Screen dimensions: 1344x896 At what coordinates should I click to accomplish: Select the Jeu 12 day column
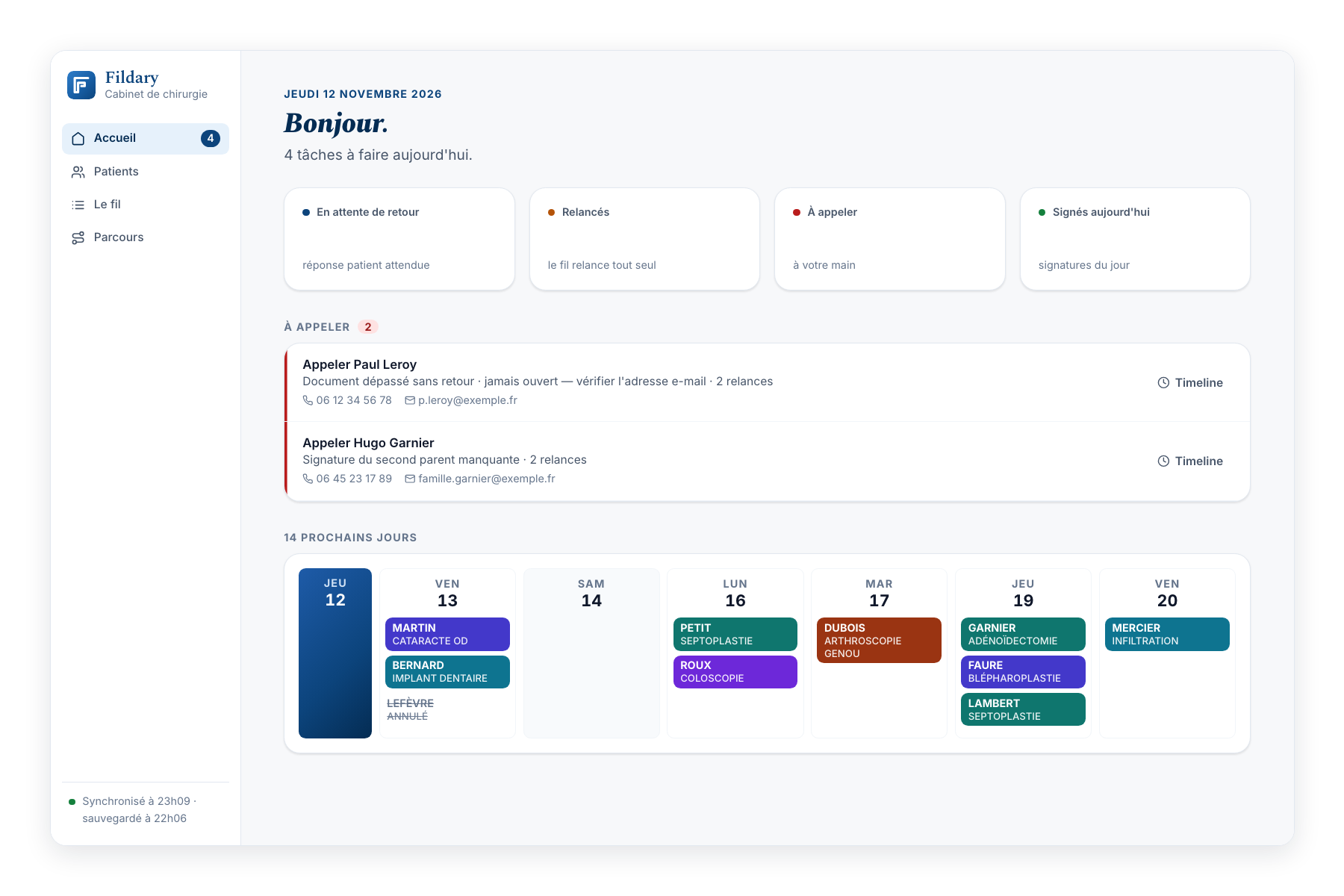(335, 653)
